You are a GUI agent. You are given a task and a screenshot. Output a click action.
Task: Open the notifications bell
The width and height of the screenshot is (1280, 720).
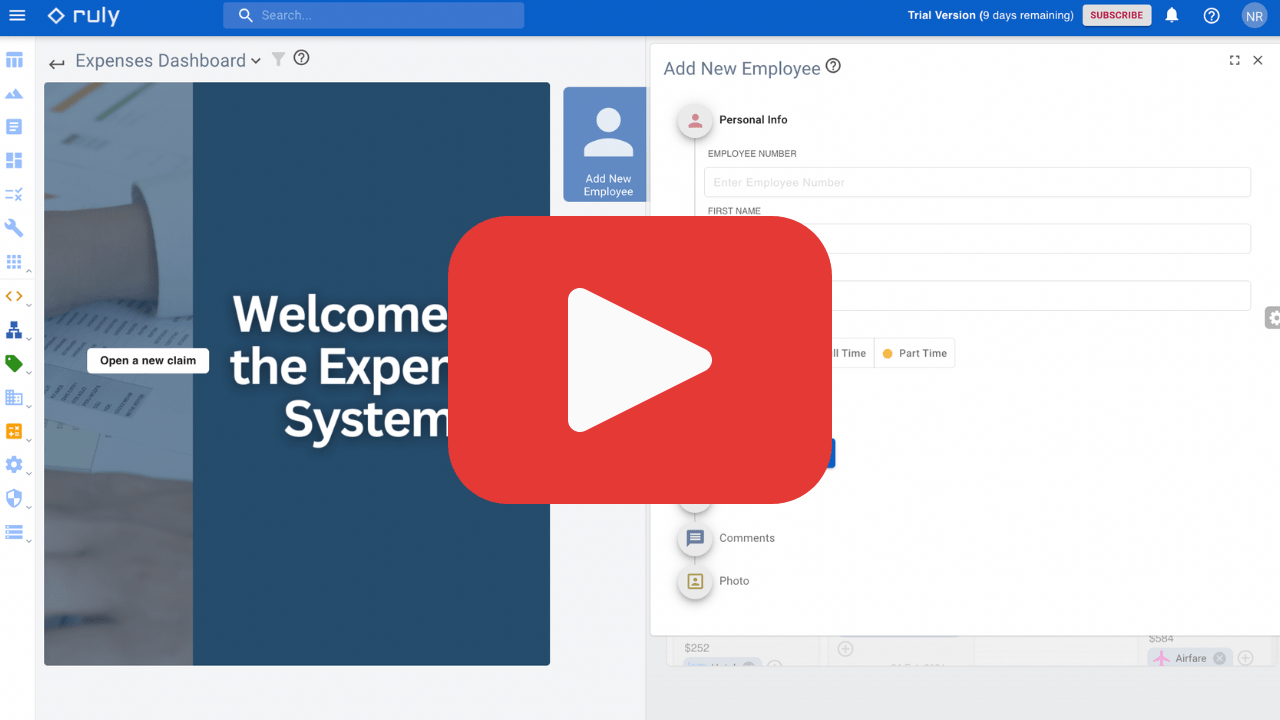[x=1172, y=15]
